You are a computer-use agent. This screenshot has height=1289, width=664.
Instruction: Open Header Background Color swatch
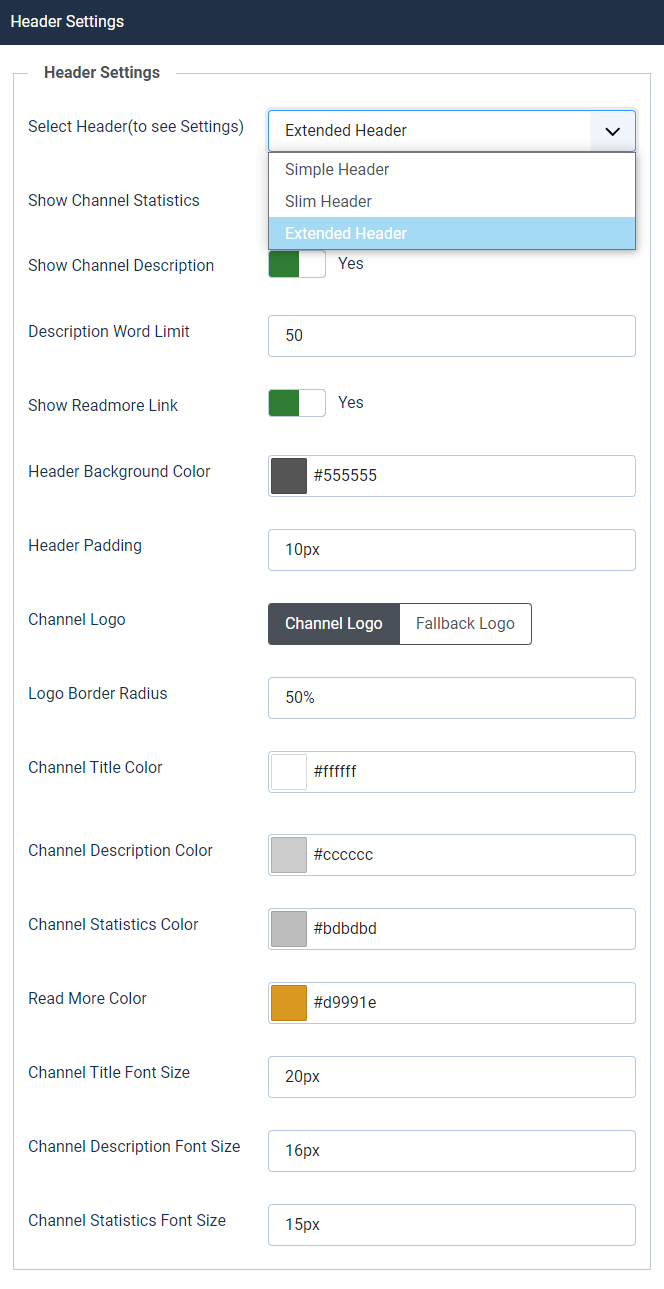click(x=289, y=476)
